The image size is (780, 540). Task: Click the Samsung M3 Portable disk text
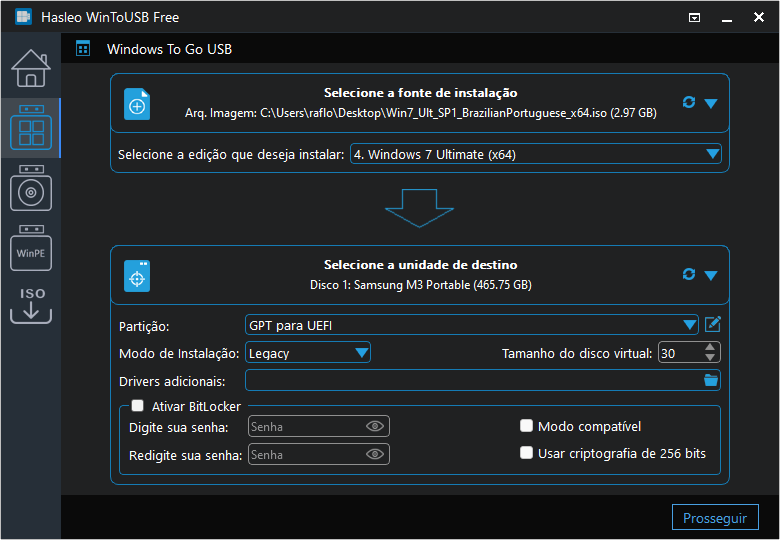pos(421,285)
